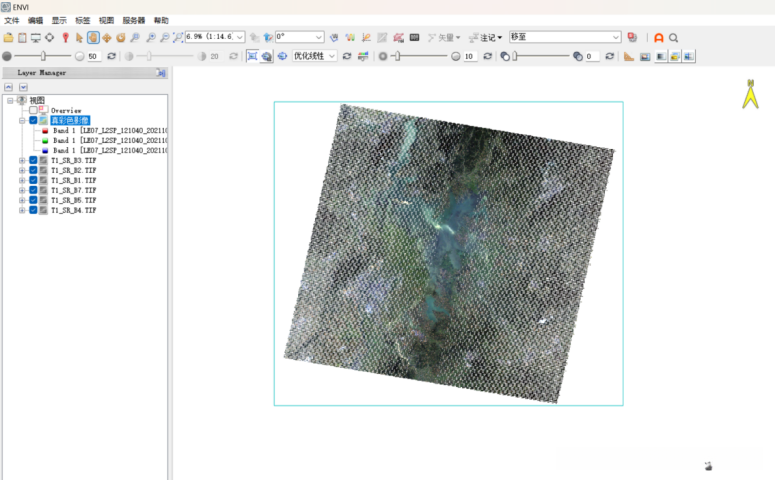
Task: Click the search magnifier icon in the toolbar
Action: click(x=674, y=38)
